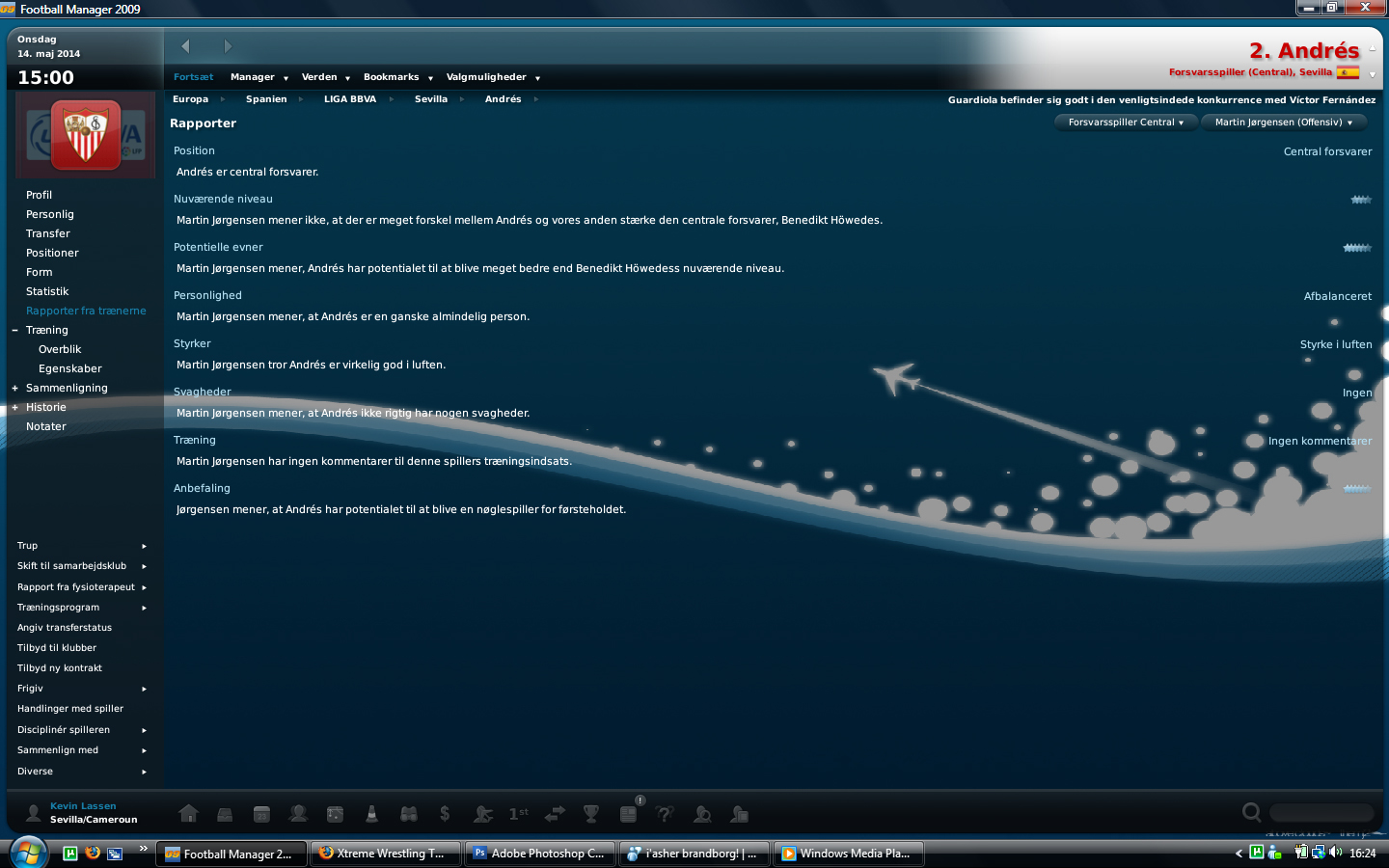Open the Diverse submenu

coord(82,772)
